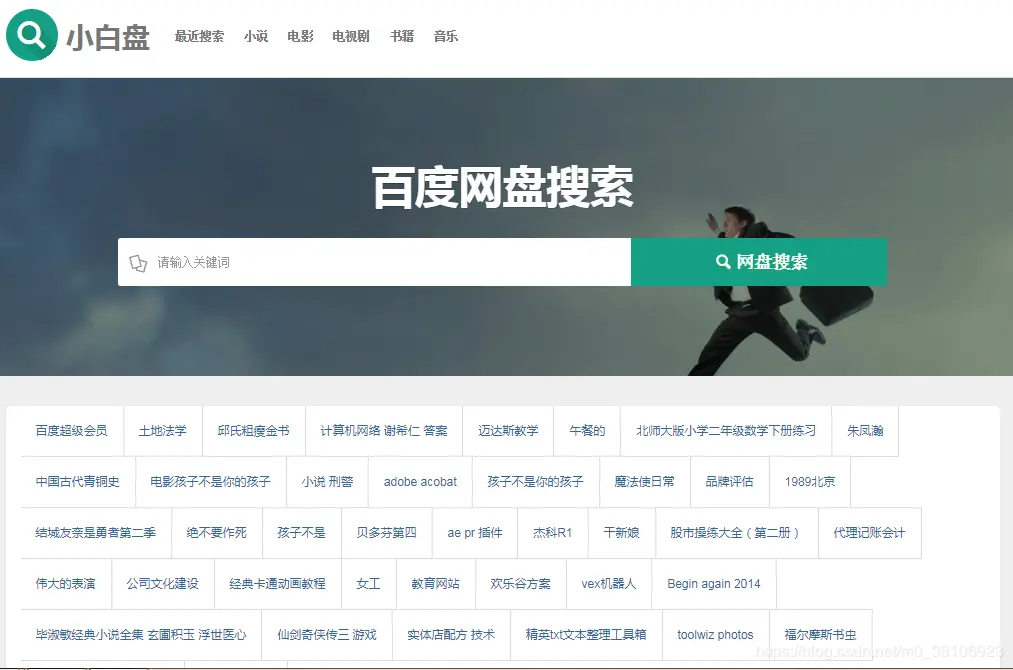The width and height of the screenshot is (1013, 670).
Task: Open the 书籍 navigation item
Action: click(x=402, y=36)
